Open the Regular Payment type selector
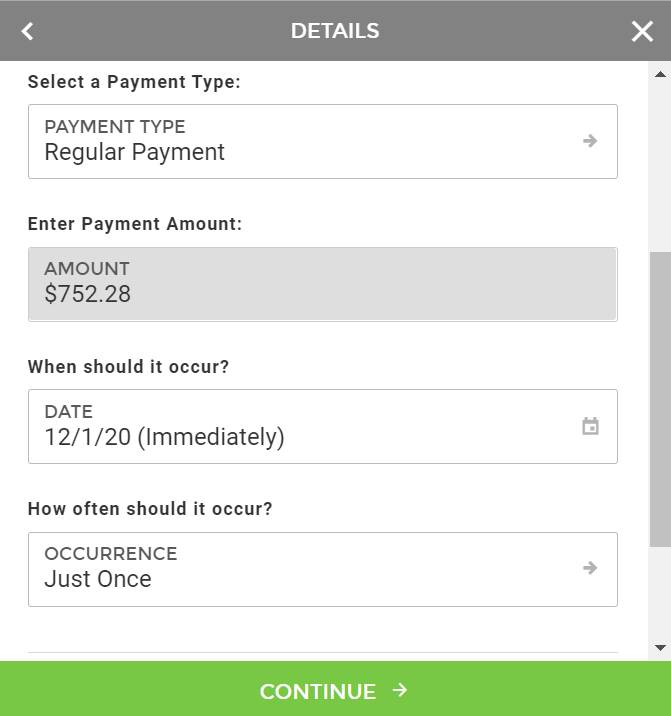Screen dimensions: 671x716 coord(323,142)
